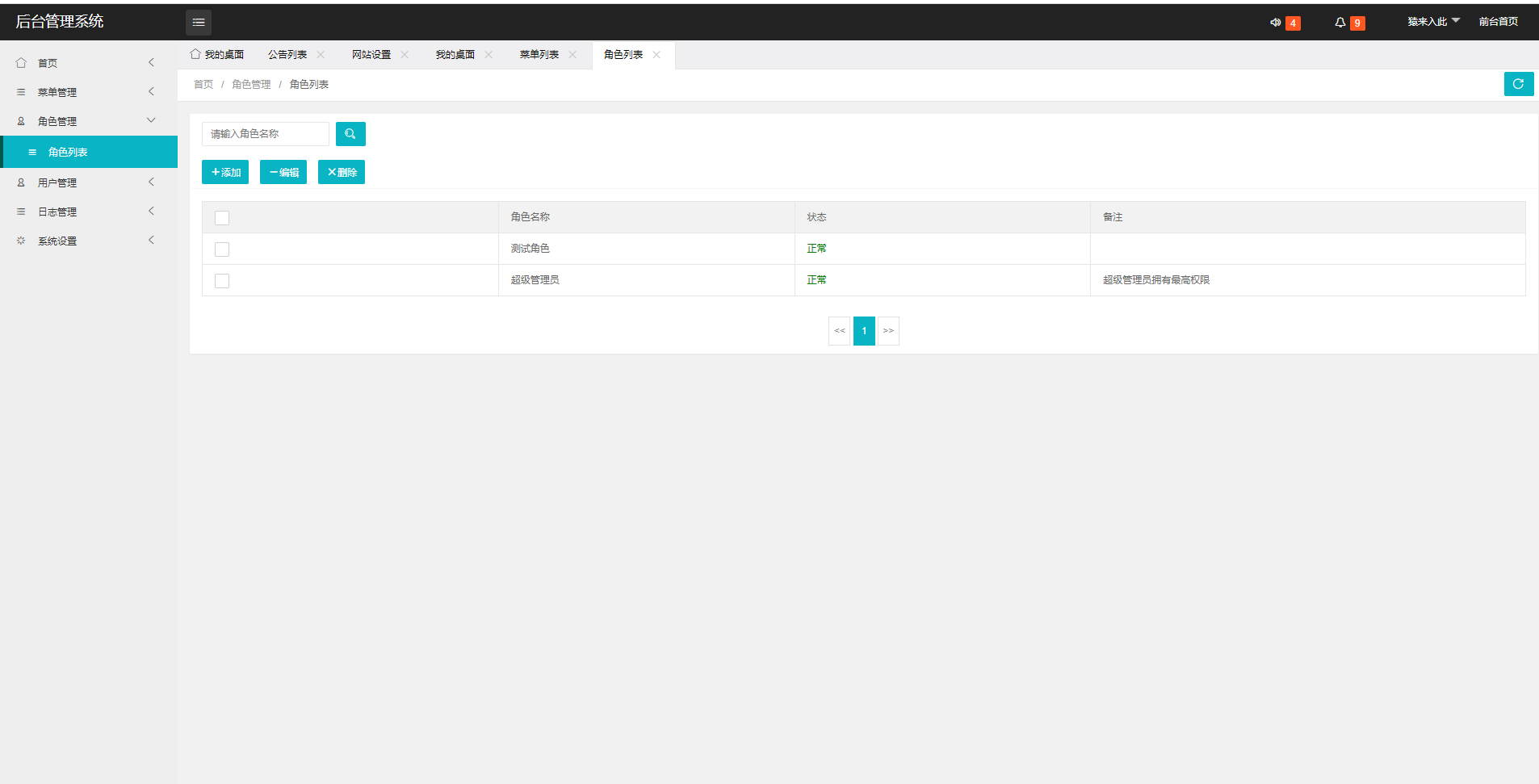Screen dimensions: 1539x784
Task: Click 角色管理 in the breadcrumb
Action: (x=251, y=85)
